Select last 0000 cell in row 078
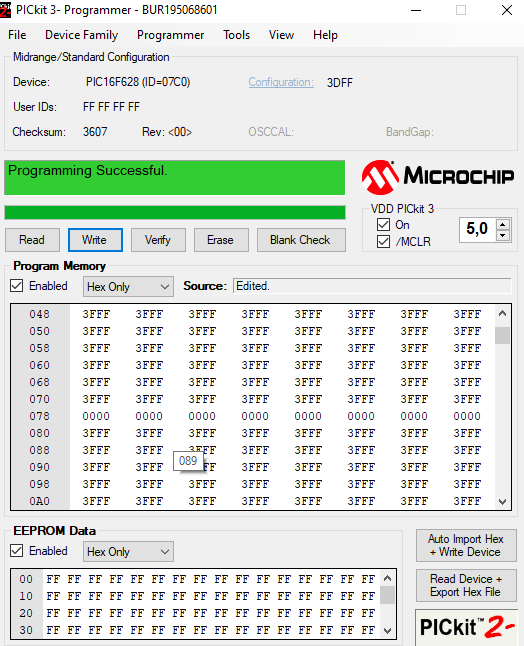This screenshot has height=646, width=524. 467,416
